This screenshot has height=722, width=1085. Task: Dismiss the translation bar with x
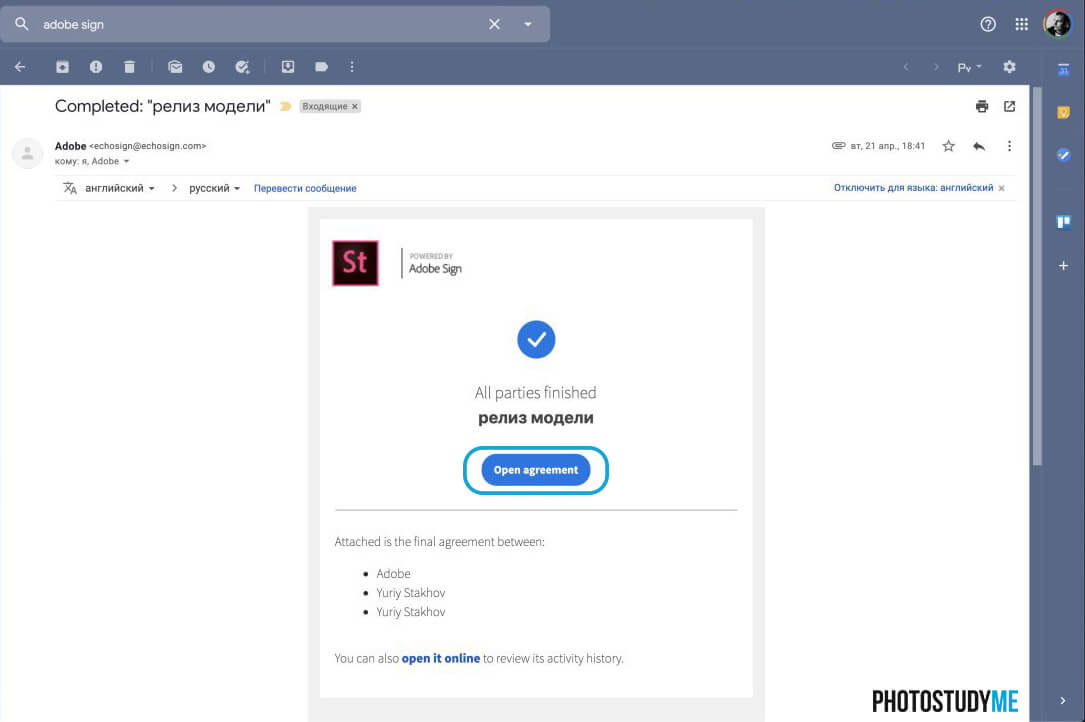(1001, 188)
